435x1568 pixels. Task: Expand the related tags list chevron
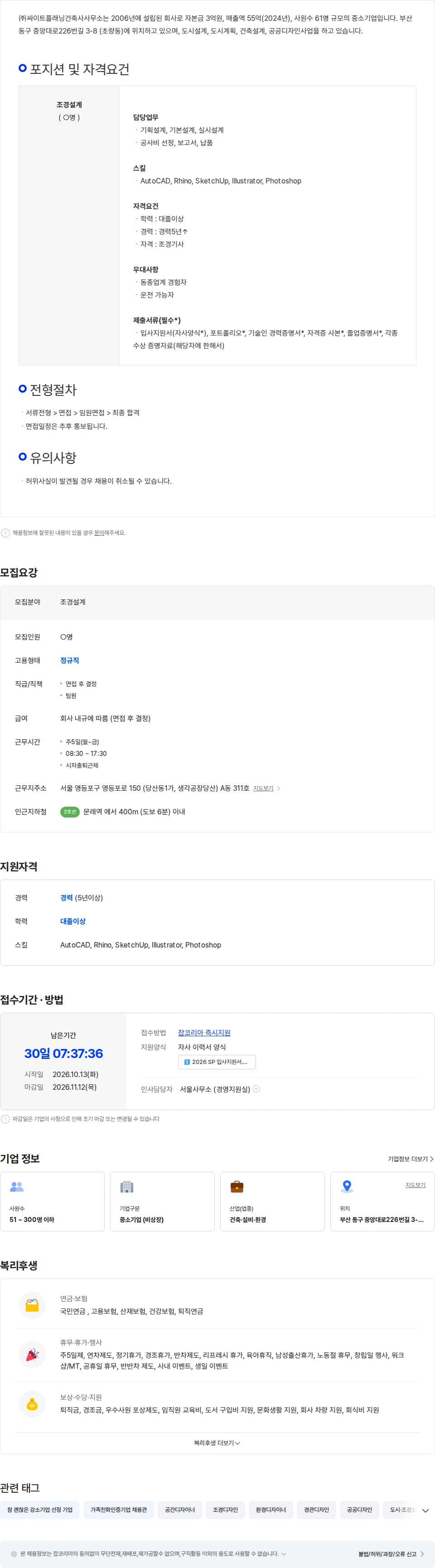[425, 1510]
